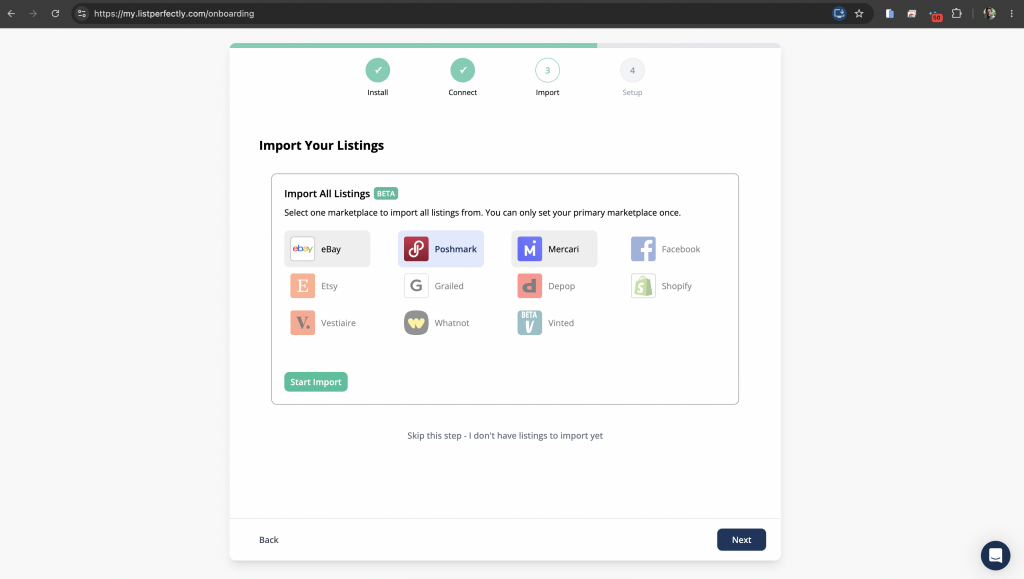Image resolution: width=1024 pixels, height=579 pixels.
Task: Click the Facebook logo icon
Action: point(643,249)
